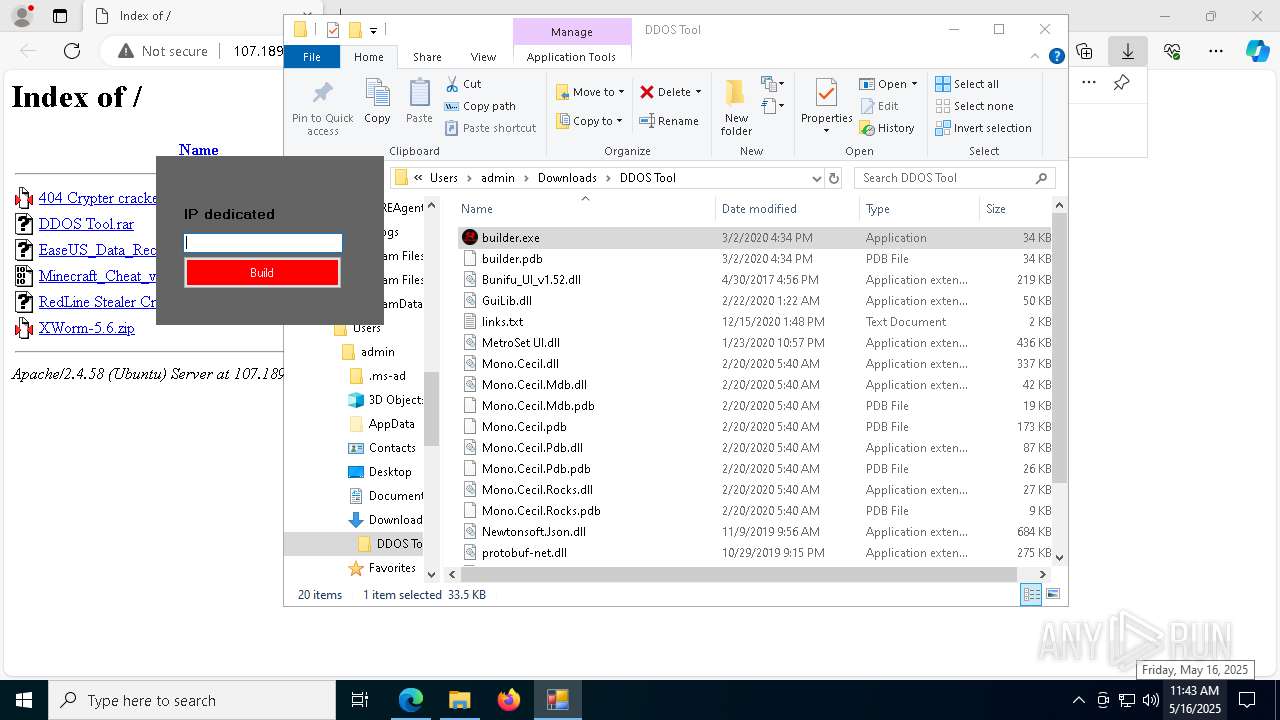Click Invert selection

coord(983,128)
